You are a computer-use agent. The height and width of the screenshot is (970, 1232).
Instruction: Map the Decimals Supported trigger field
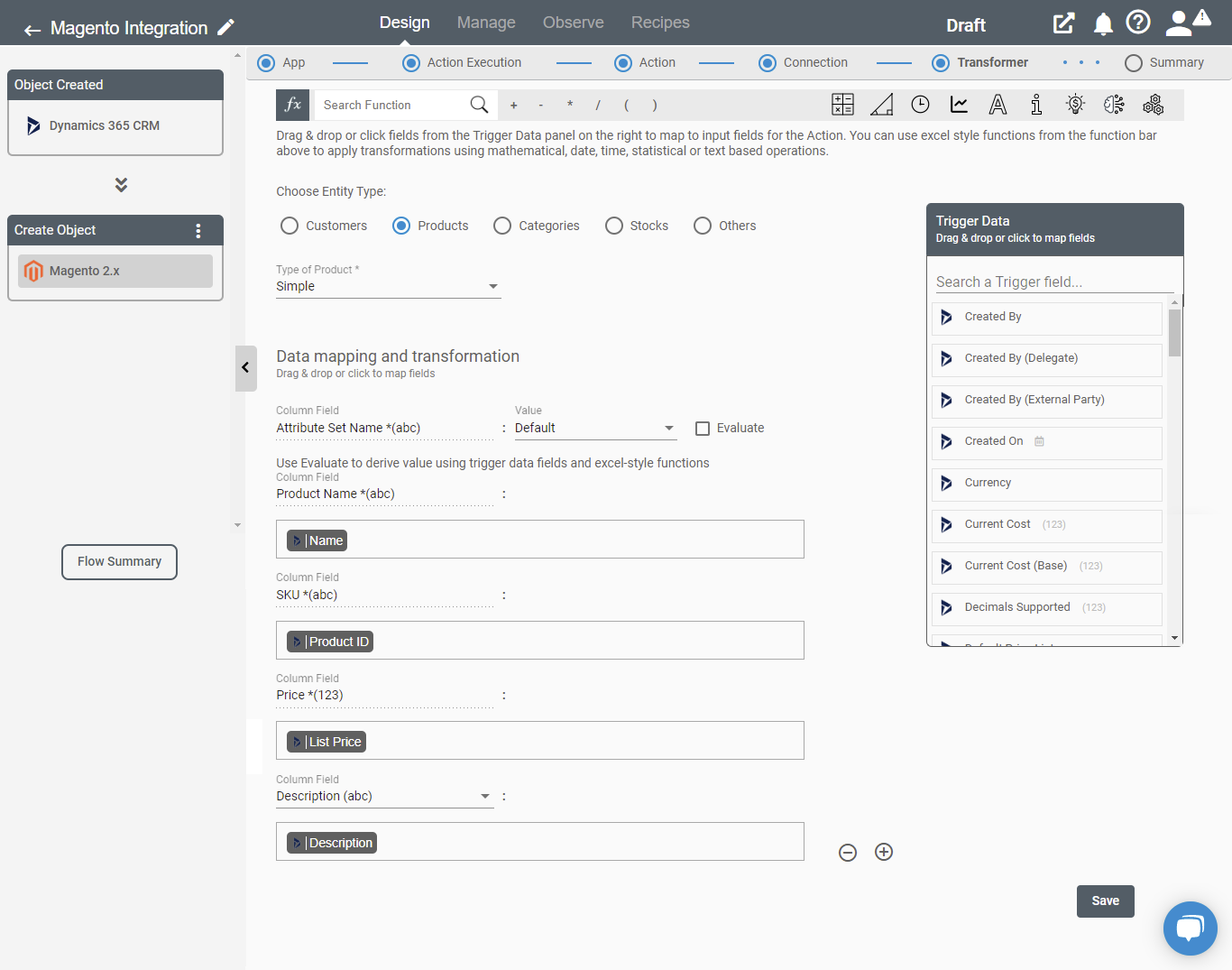tap(1047, 608)
